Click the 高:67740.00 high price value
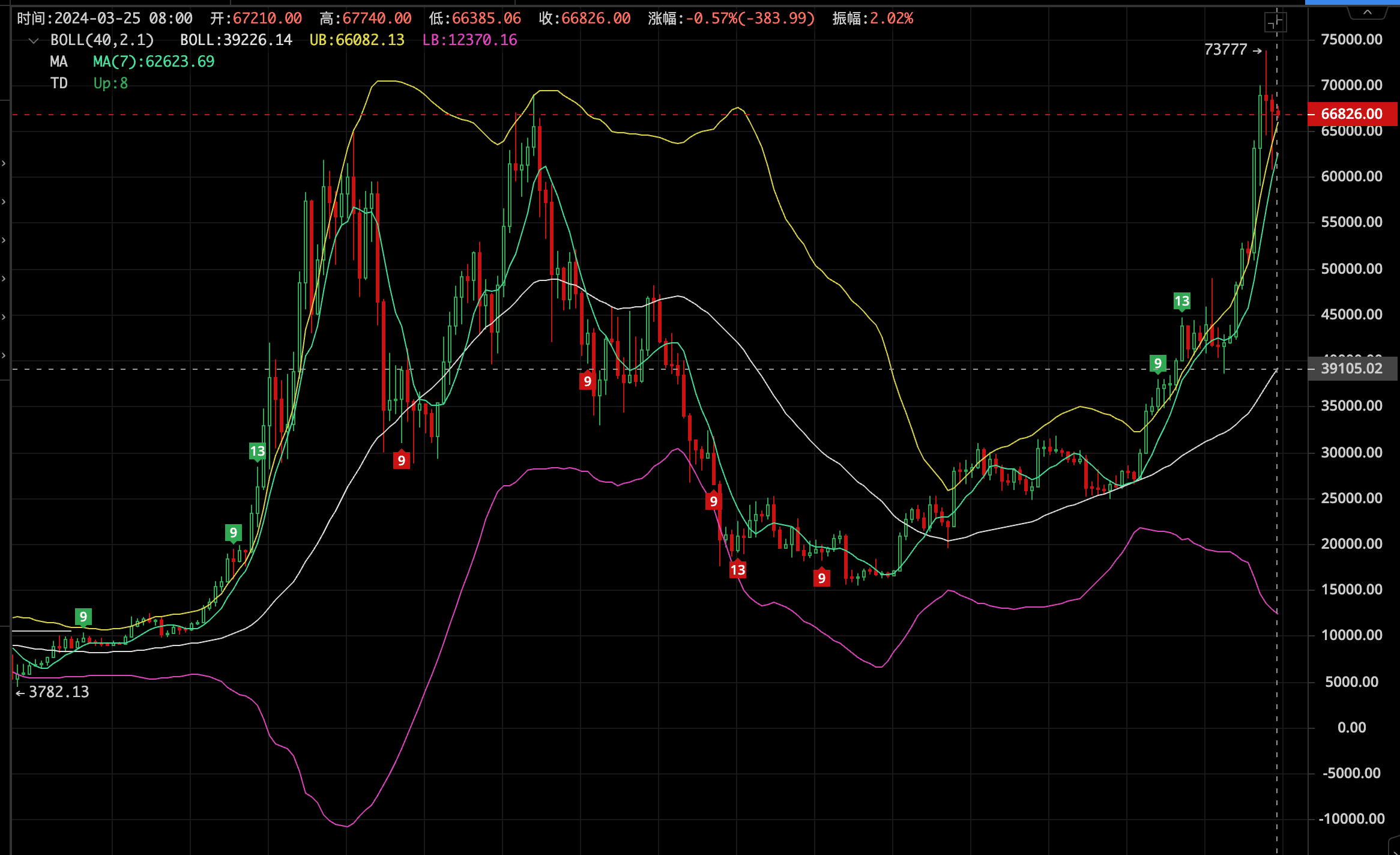The image size is (1400, 855). point(366,19)
